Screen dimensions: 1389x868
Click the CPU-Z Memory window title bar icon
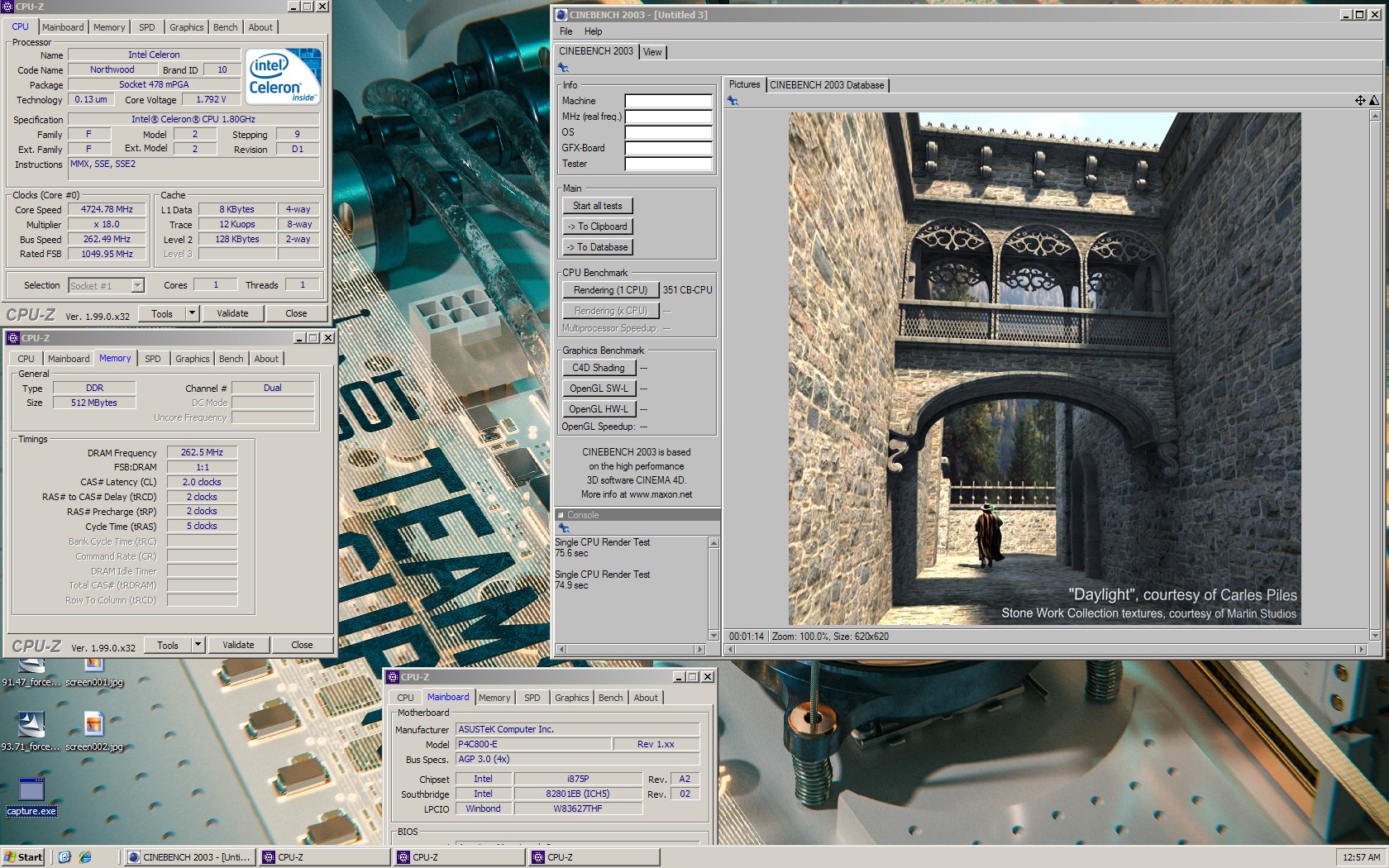coord(13,337)
